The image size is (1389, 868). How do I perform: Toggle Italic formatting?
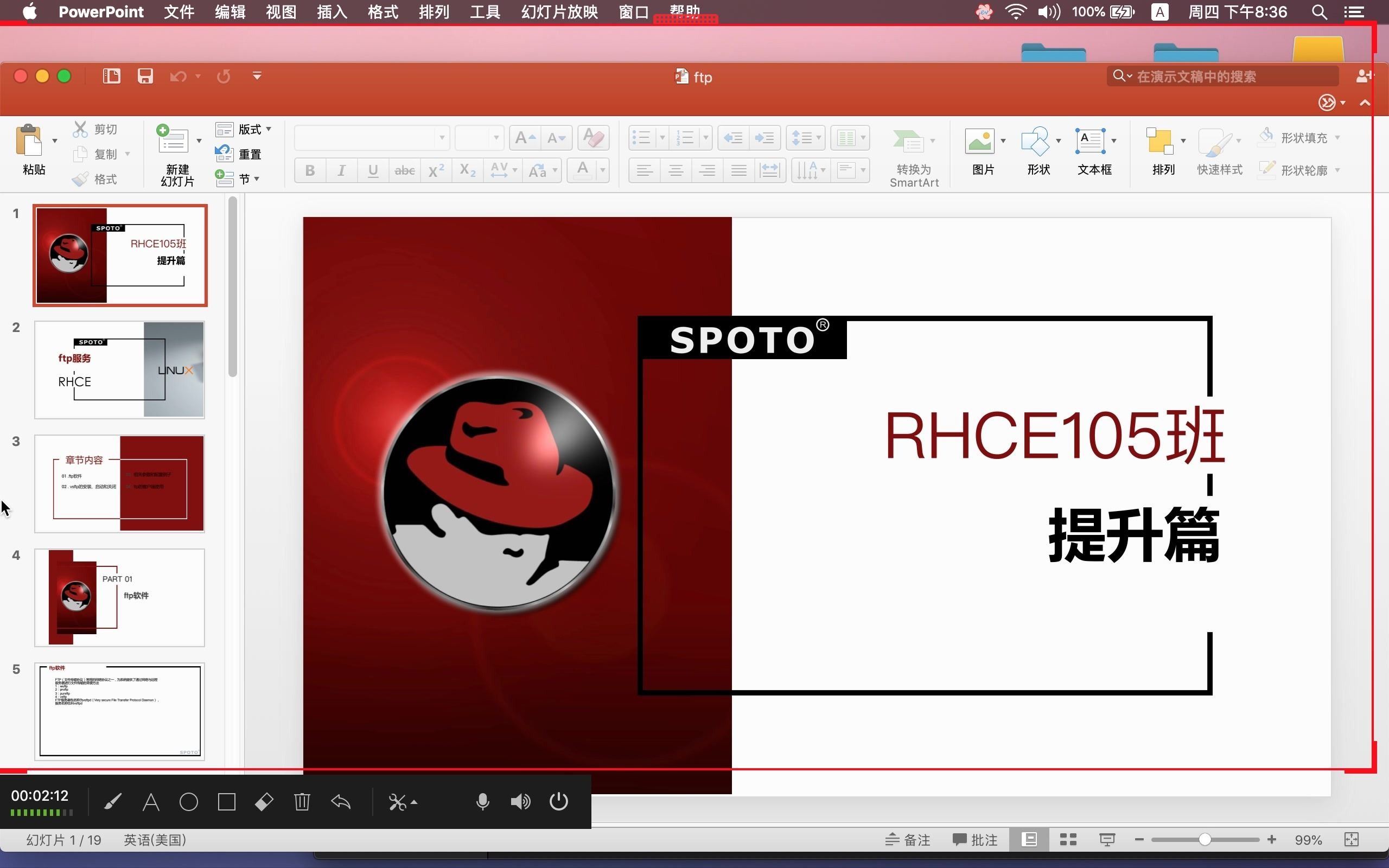[341, 170]
